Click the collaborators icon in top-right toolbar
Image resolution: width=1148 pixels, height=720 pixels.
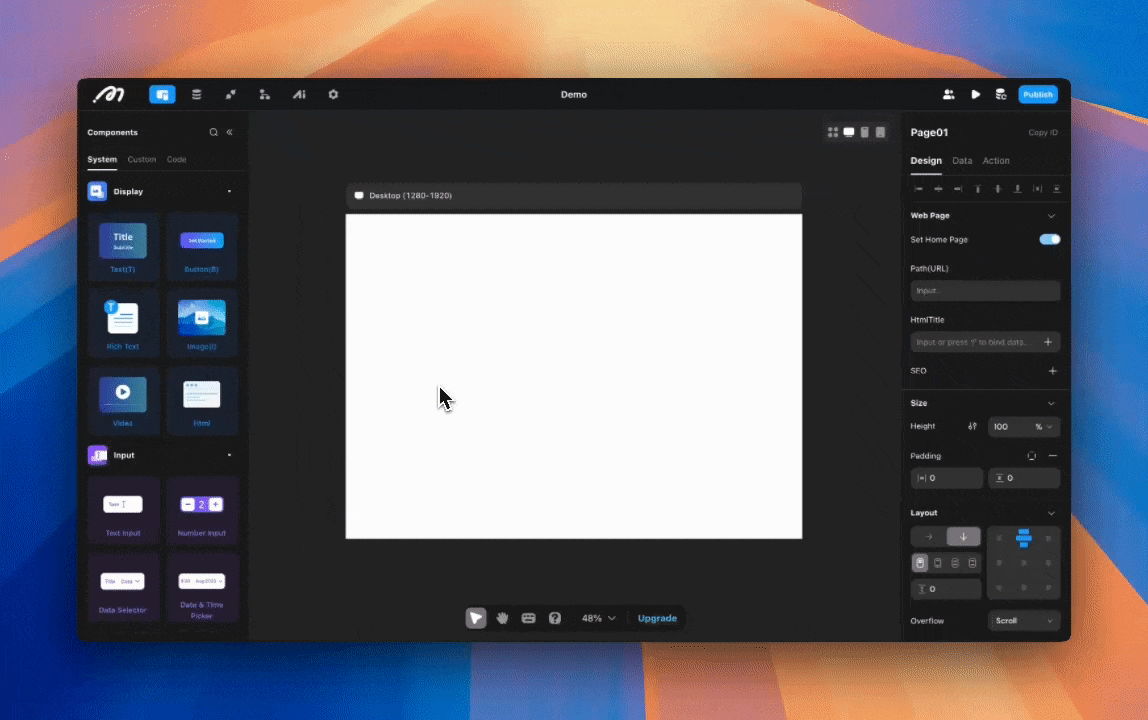[x=949, y=94]
